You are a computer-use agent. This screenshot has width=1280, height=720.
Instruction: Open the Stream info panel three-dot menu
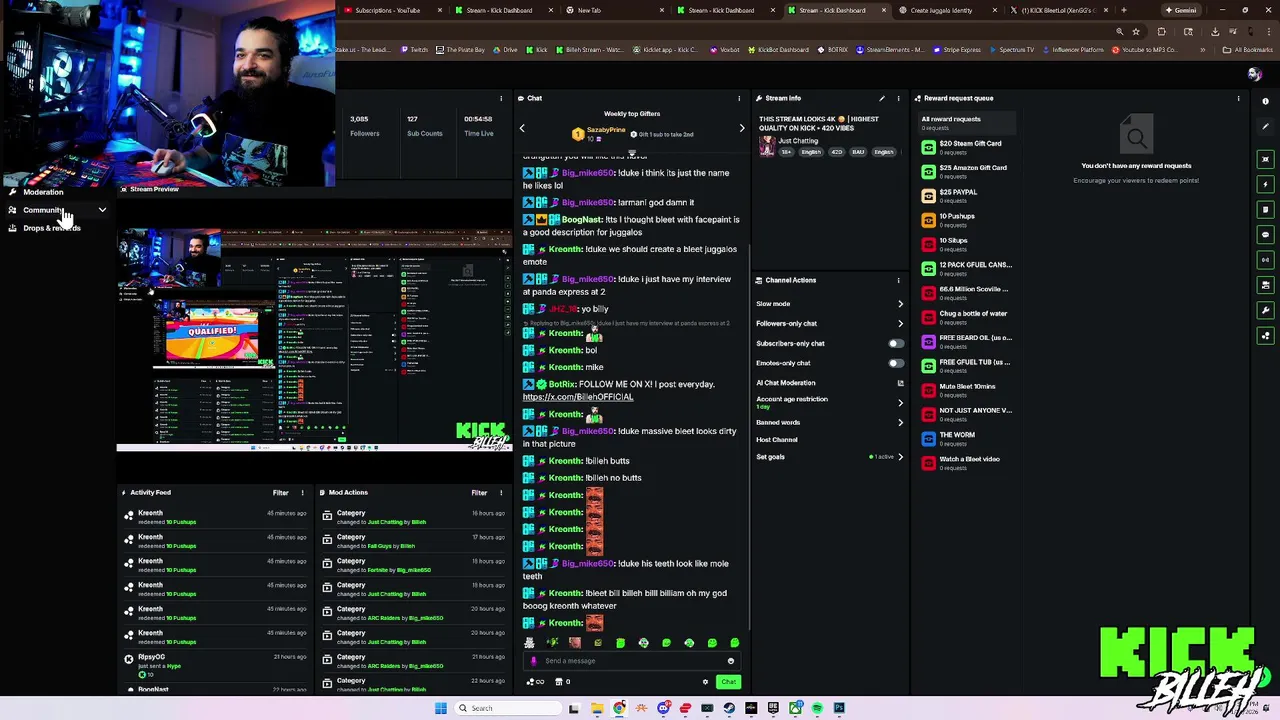point(898,98)
